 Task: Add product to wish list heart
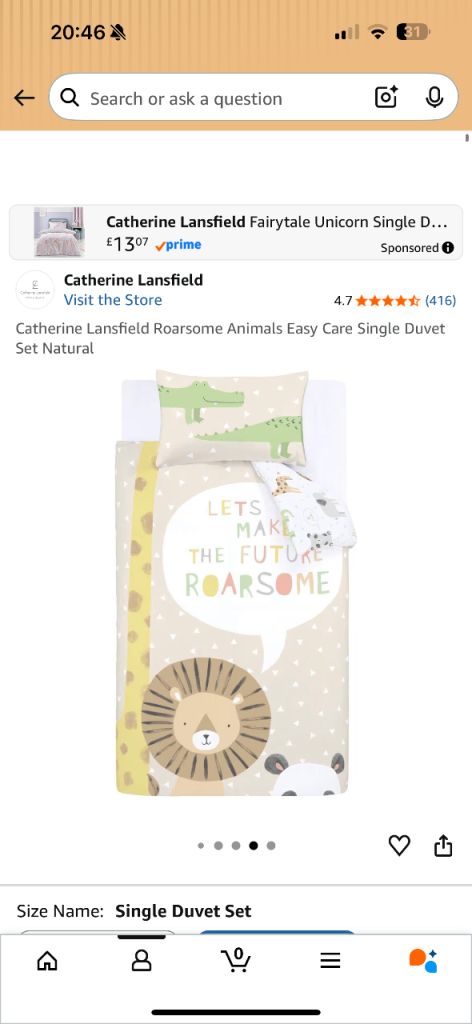coord(400,846)
